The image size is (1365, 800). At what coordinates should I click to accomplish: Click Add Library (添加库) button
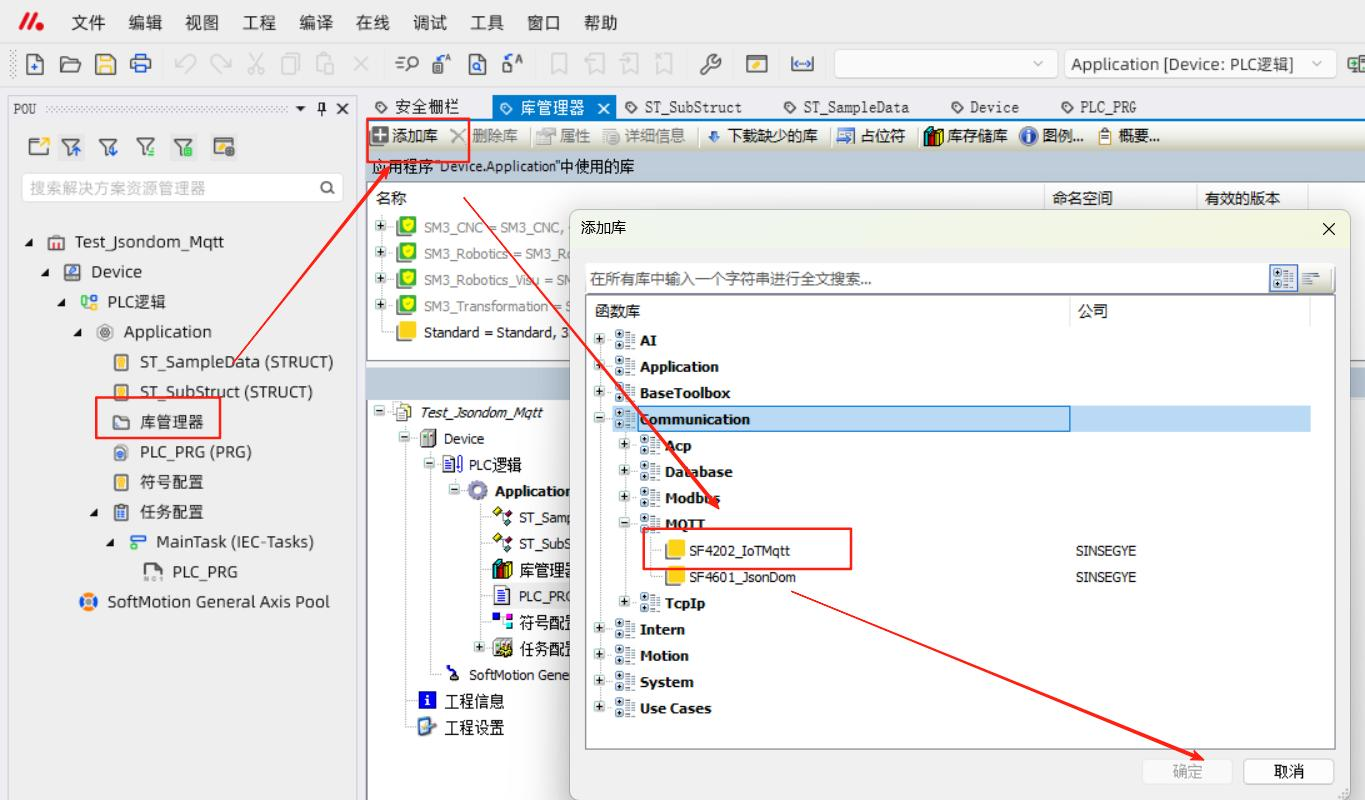tap(405, 136)
